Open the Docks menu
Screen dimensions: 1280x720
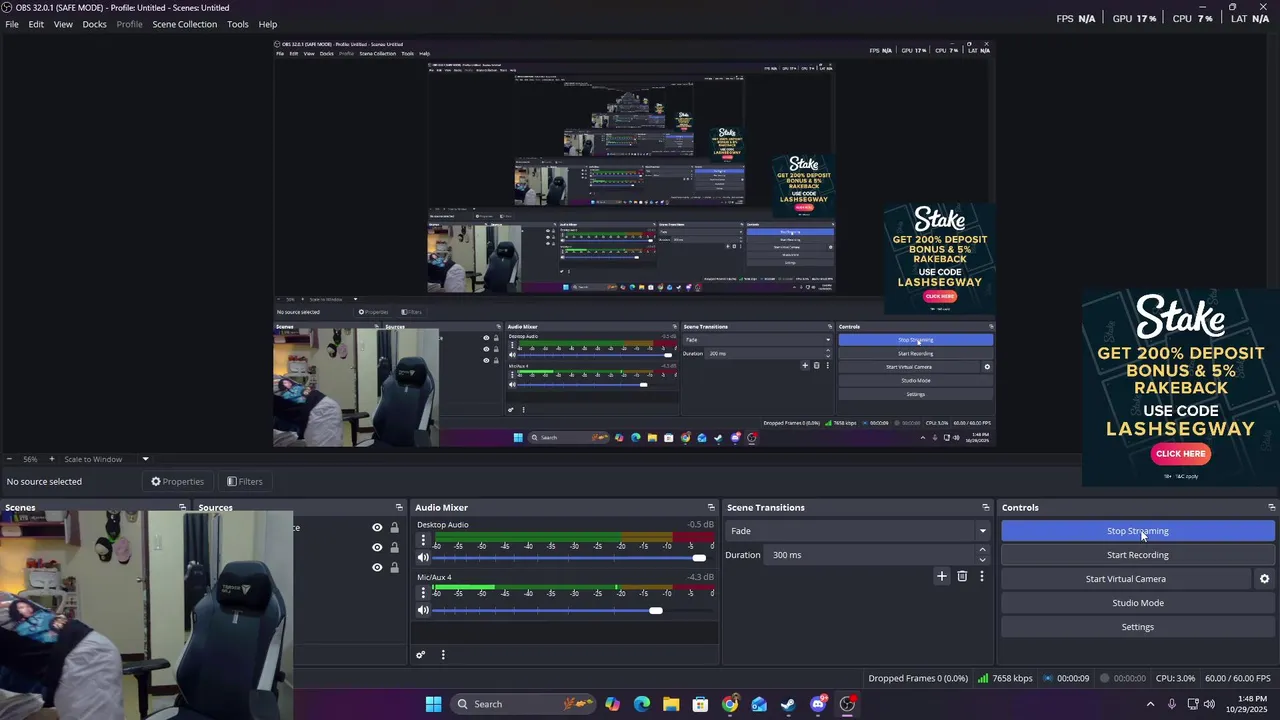[94, 24]
